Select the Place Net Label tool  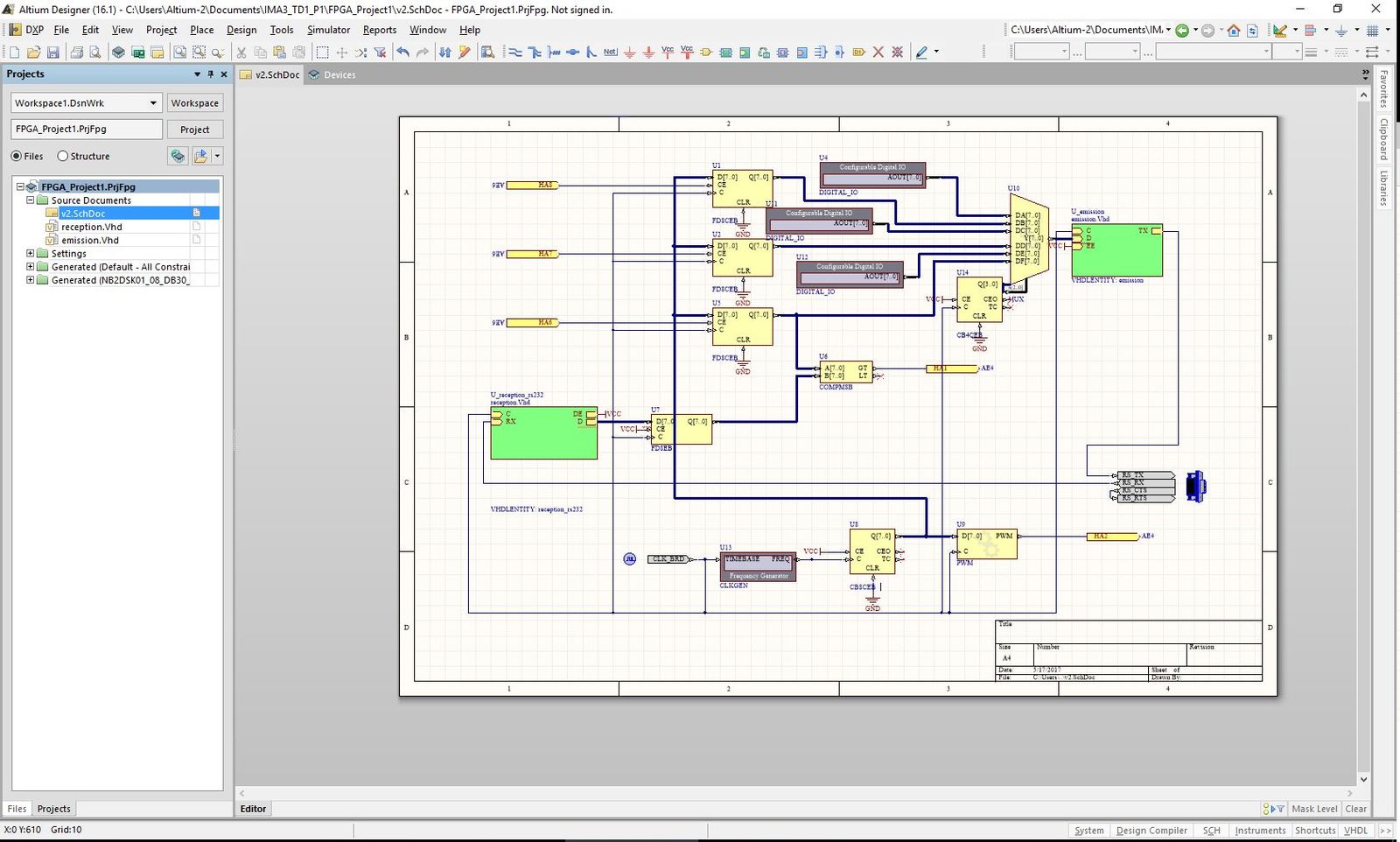tap(610, 53)
